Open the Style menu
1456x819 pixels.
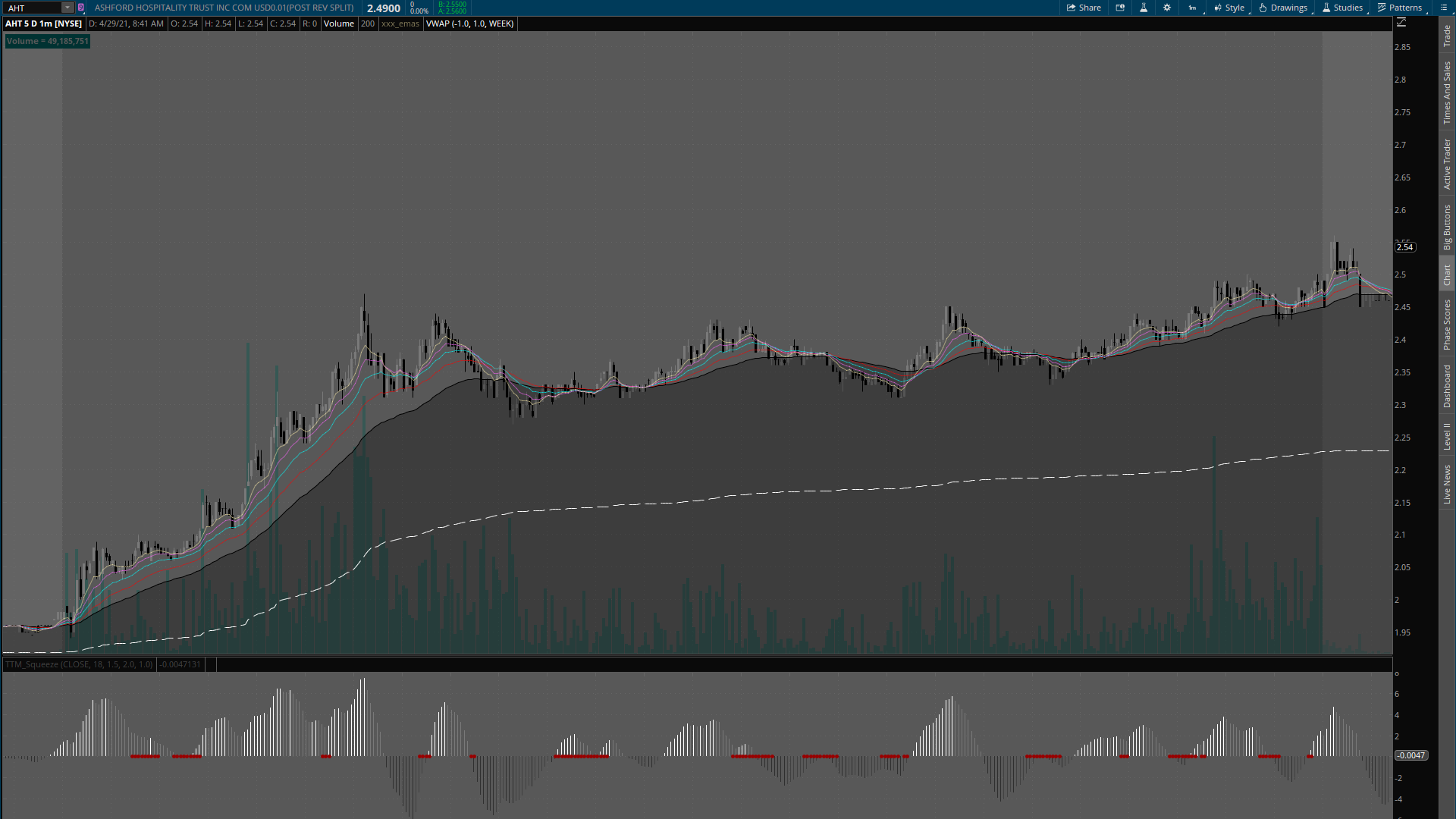coord(1229,8)
